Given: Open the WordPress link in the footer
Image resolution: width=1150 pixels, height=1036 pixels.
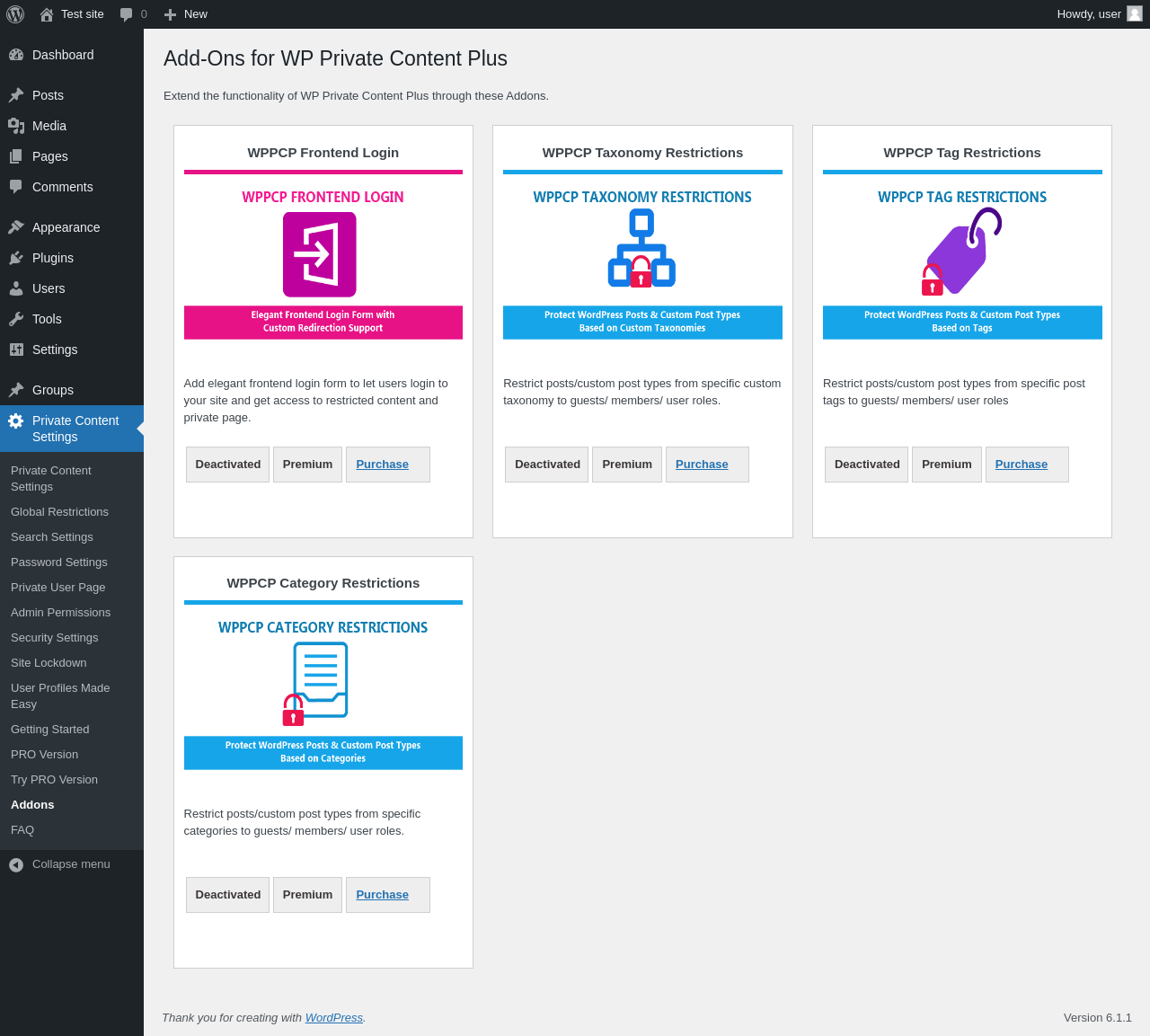Looking at the screenshot, I should (333, 1018).
